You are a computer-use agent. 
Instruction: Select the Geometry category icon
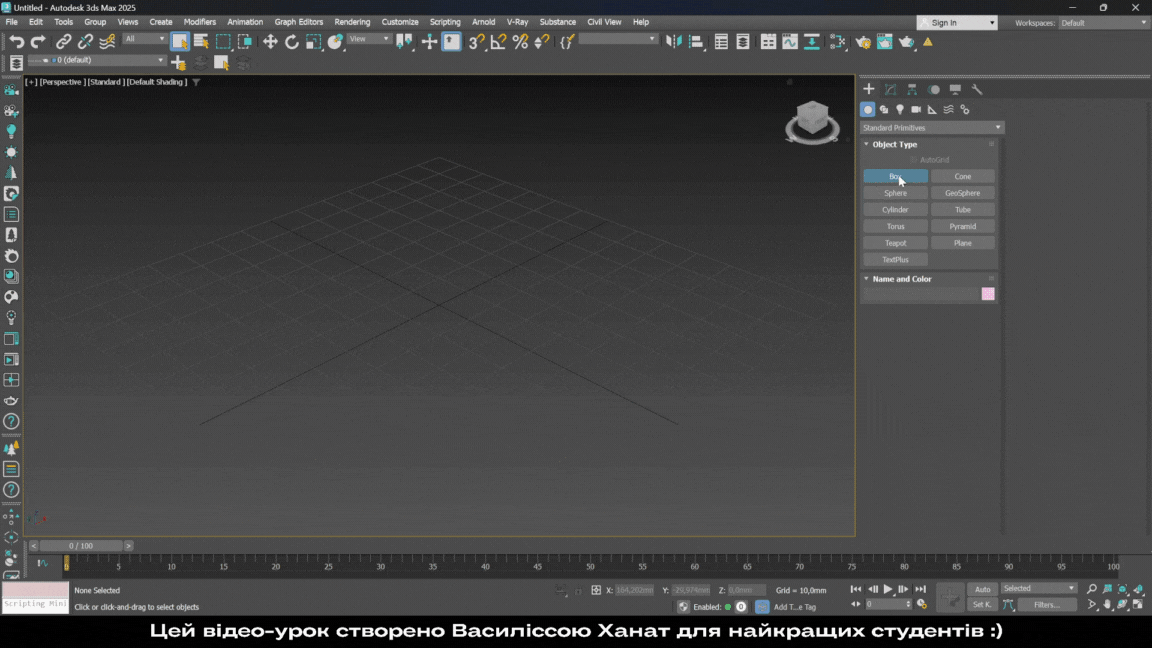tap(868, 109)
